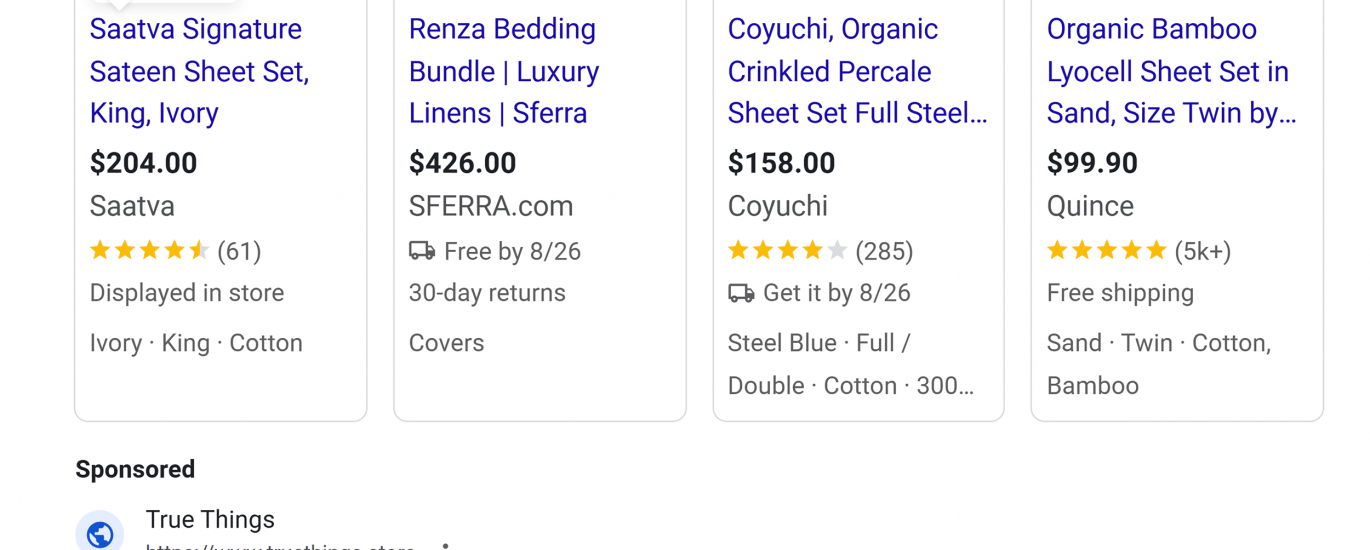Open Organic Bamboo Lyocell Sheet Set link
The image size is (1370, 550).
pos(1170,71)
